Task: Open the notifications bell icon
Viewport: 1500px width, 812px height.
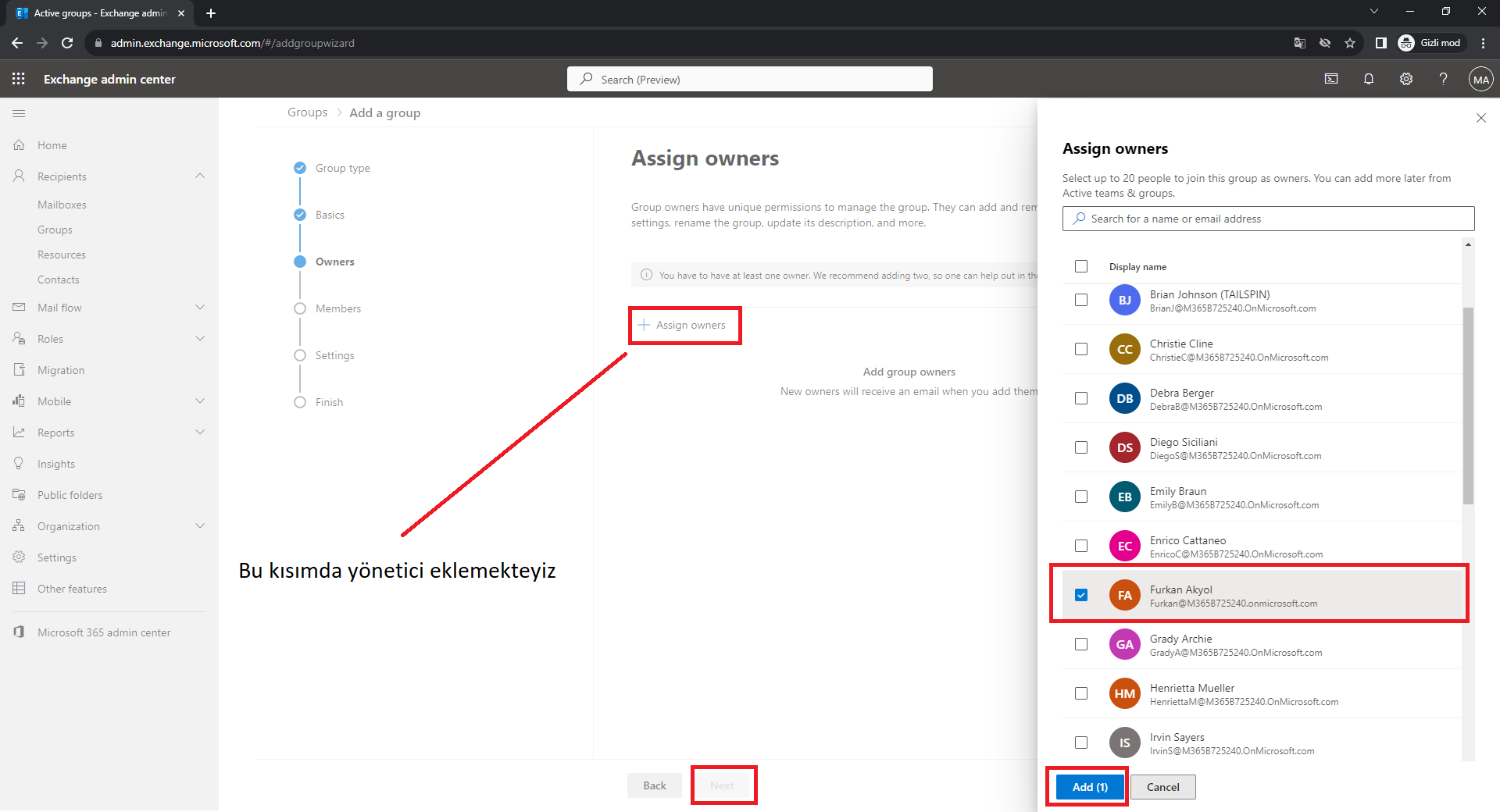Action: pos(1368,79)
